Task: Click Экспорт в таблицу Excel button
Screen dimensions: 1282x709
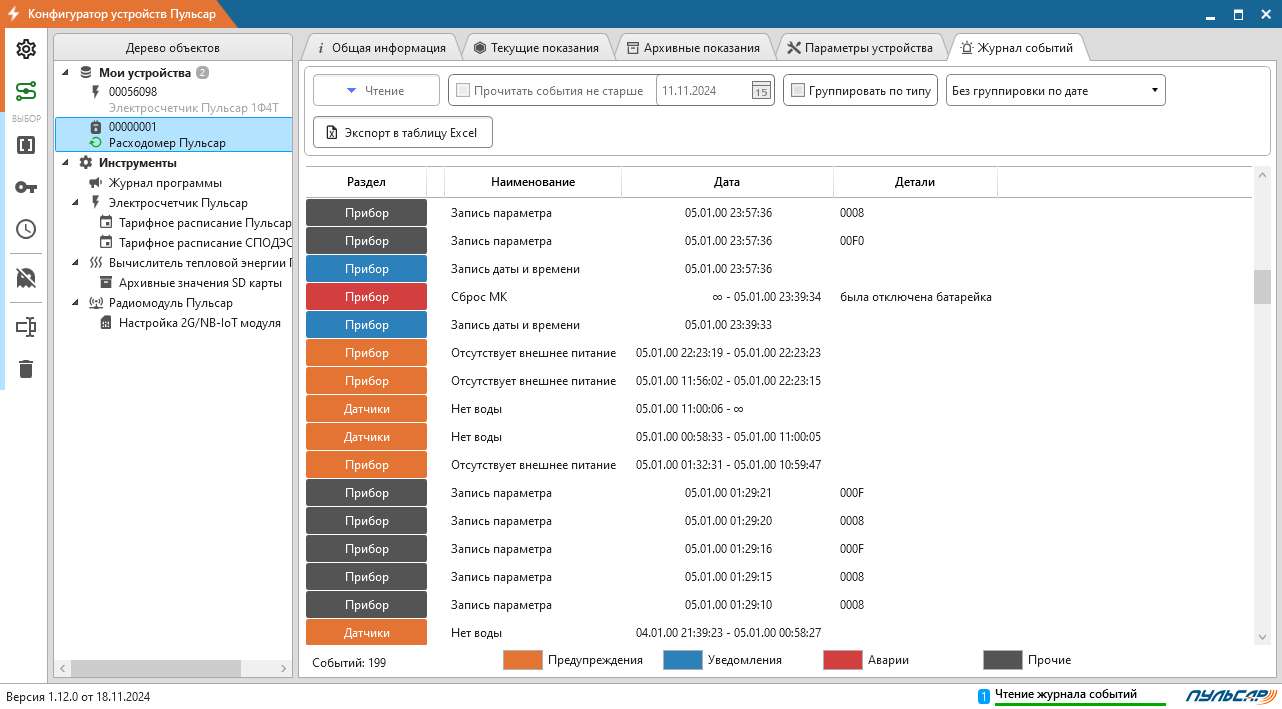Action: (403, 132)
